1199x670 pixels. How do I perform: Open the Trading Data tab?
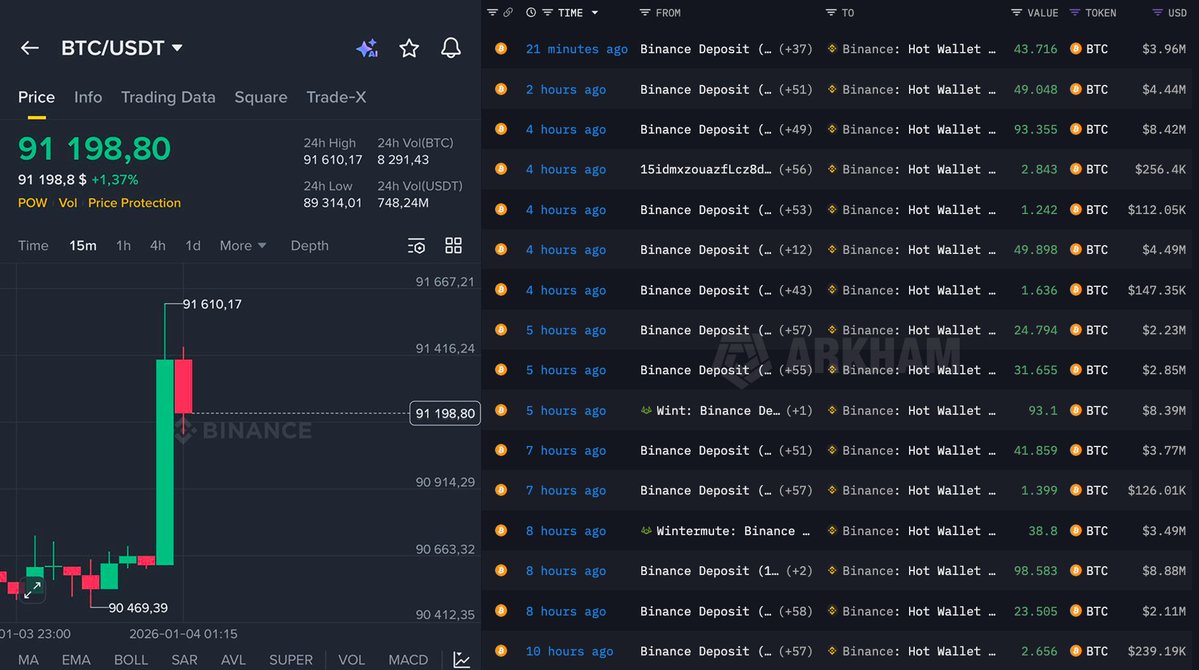(x=168, y=97)
